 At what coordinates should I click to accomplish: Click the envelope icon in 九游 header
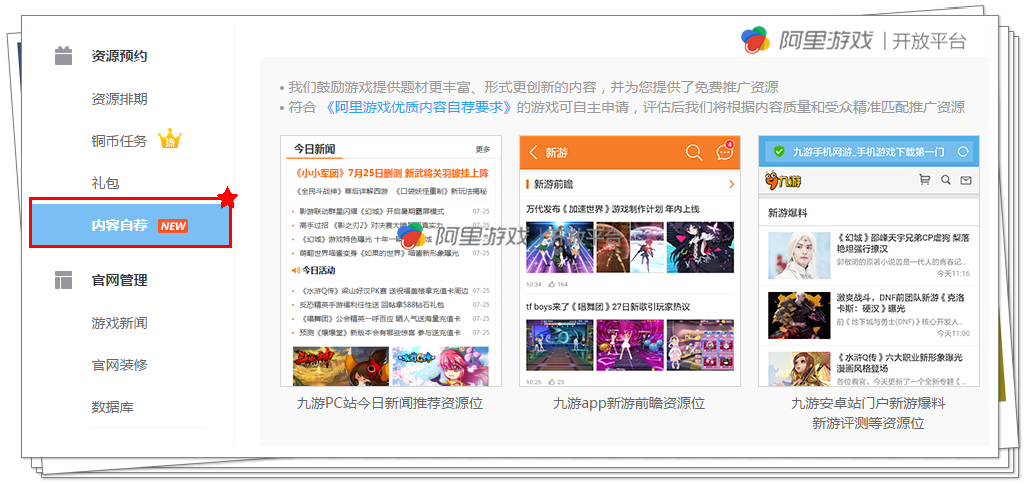[x=965, y=180]
